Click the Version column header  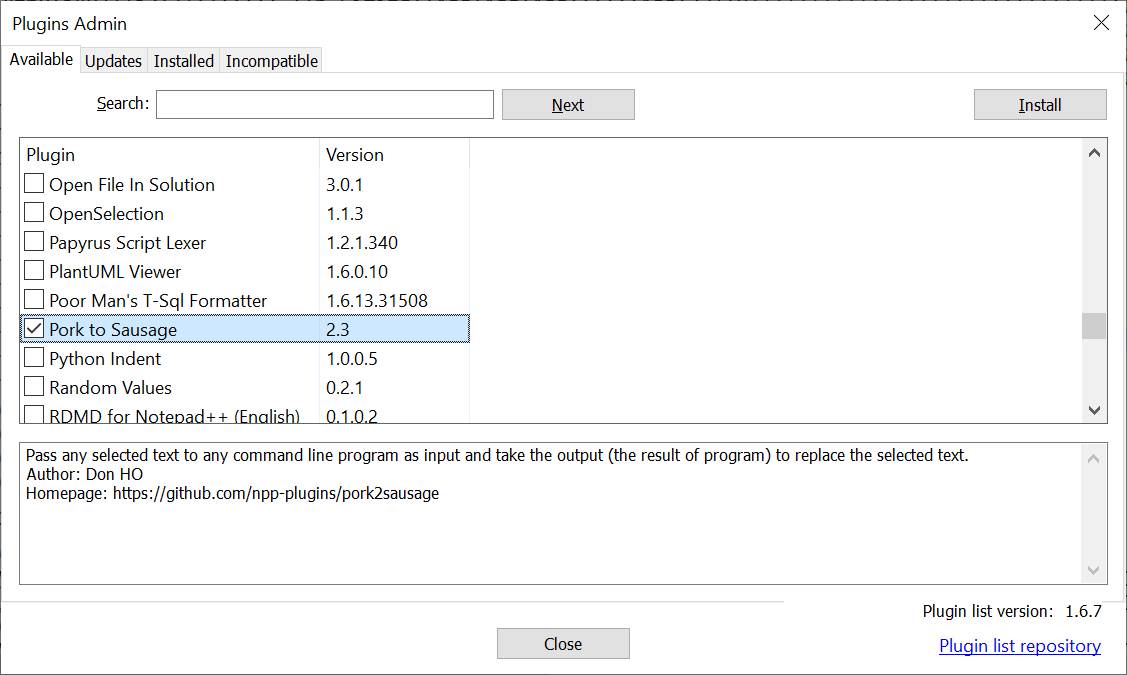pos(355,155)
